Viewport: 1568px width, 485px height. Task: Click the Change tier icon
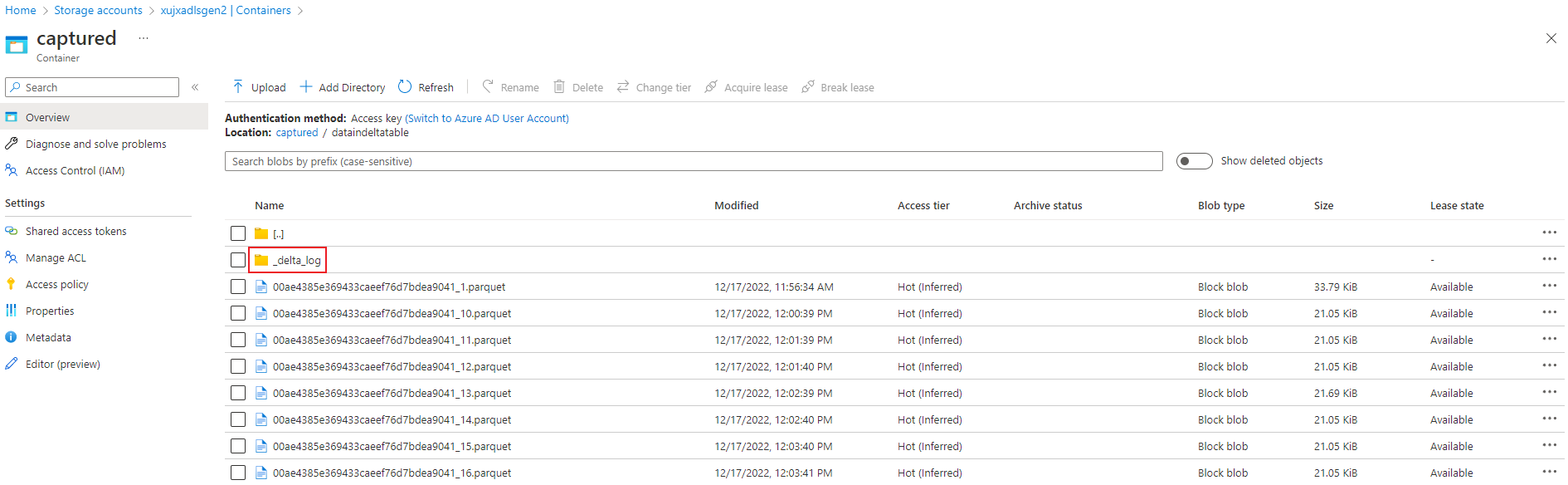tap(623, 86)
